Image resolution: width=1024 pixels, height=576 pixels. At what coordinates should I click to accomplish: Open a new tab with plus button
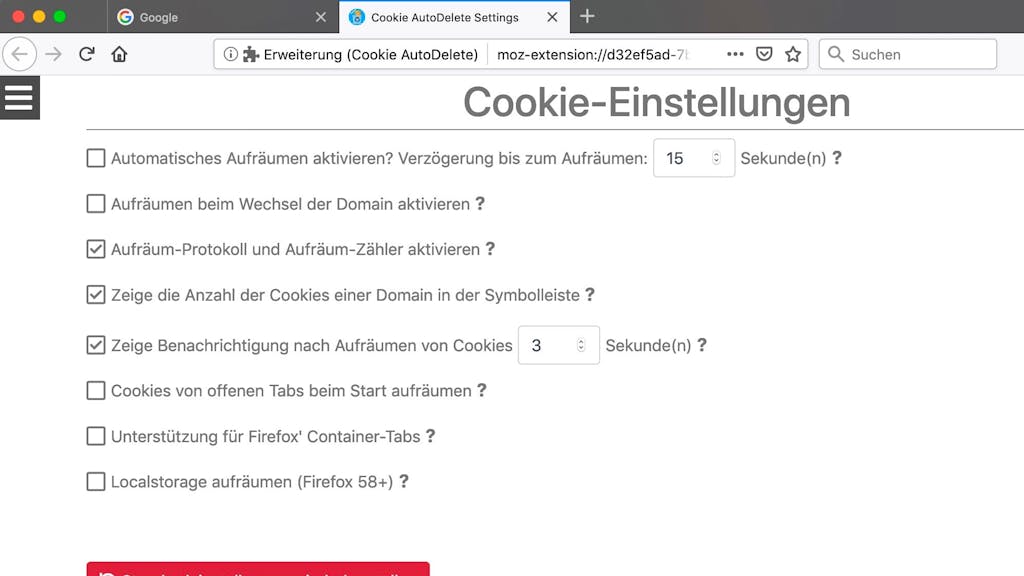click(587, 16)
